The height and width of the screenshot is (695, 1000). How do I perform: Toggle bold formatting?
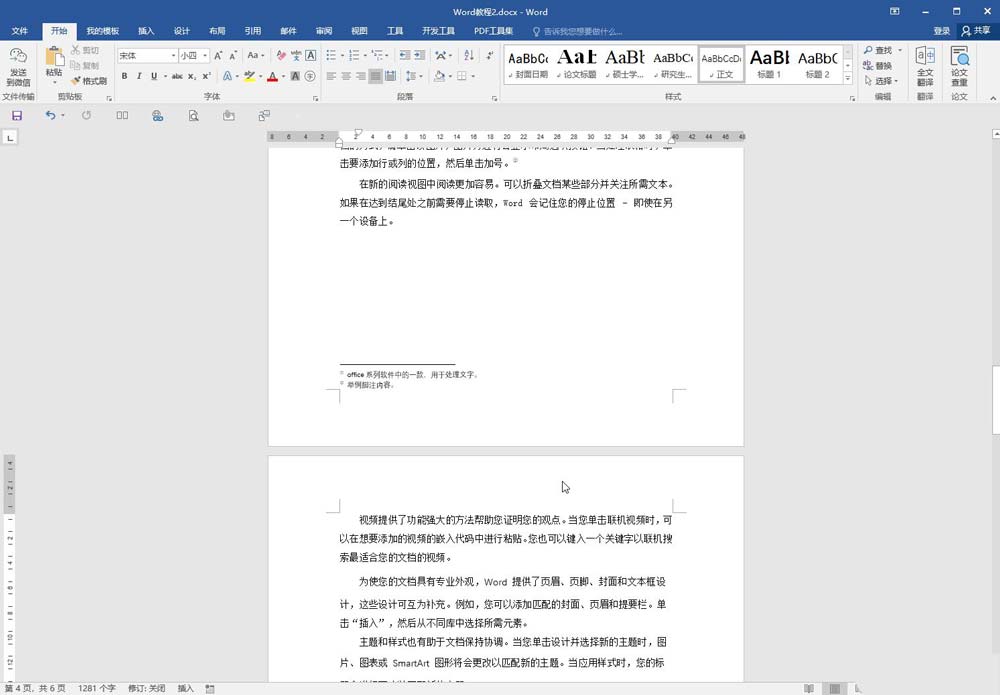pos(124,76)
